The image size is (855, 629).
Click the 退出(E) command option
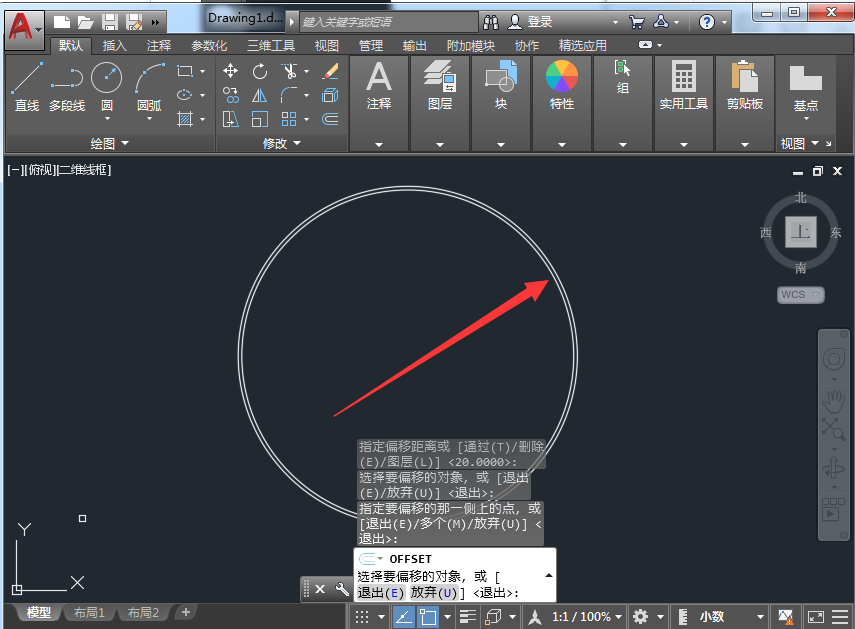click(x=381, y=592)
